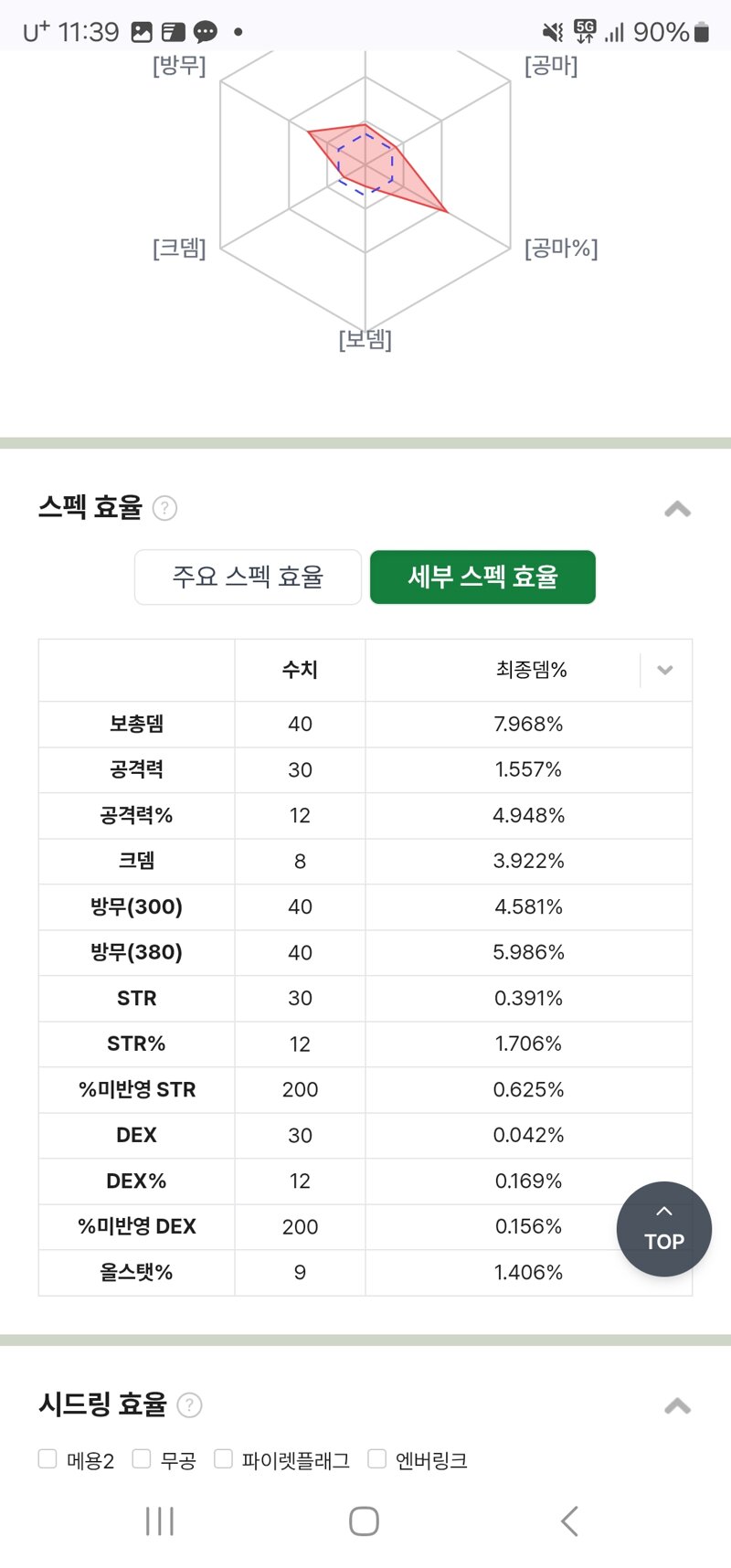
Task: Switch to 주요 스펙 효율 tab
Action: [x=248, y=577]
